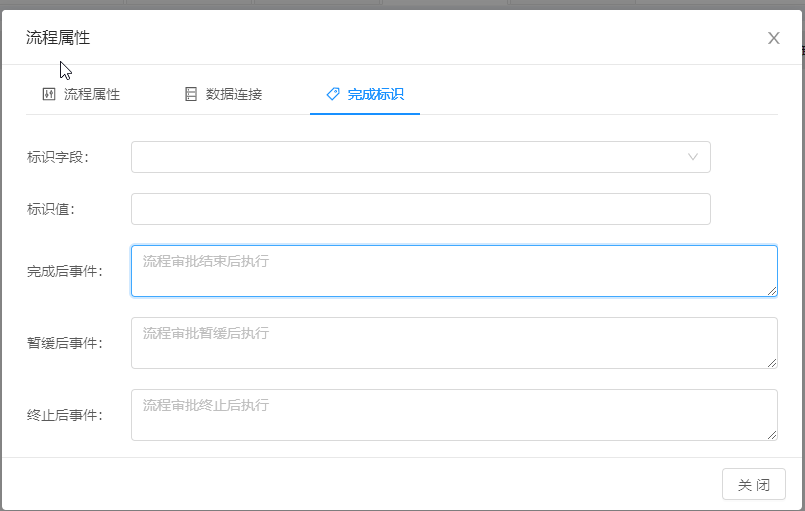Click the 暂缓后事件 text area
The height and width of the screenshot is (511, 805).
coord(454,343)
